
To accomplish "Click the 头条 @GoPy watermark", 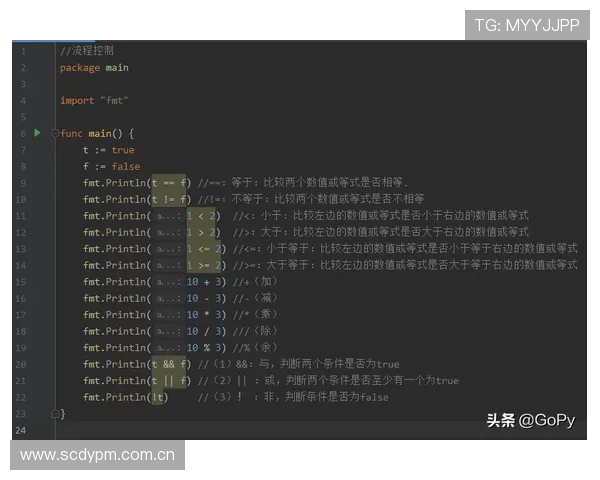I will tap(530, 420).
